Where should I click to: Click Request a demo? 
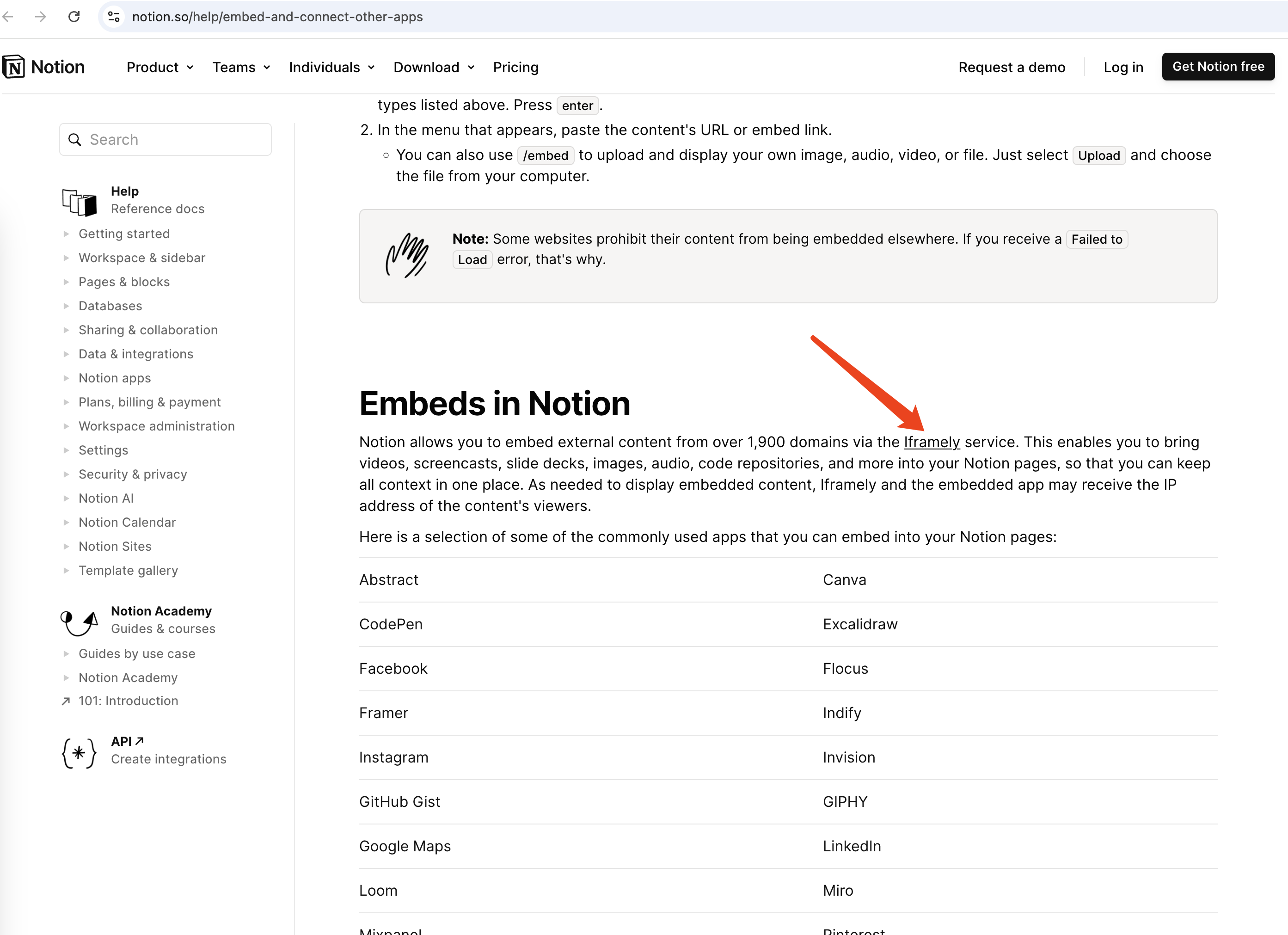point(1012,67)
